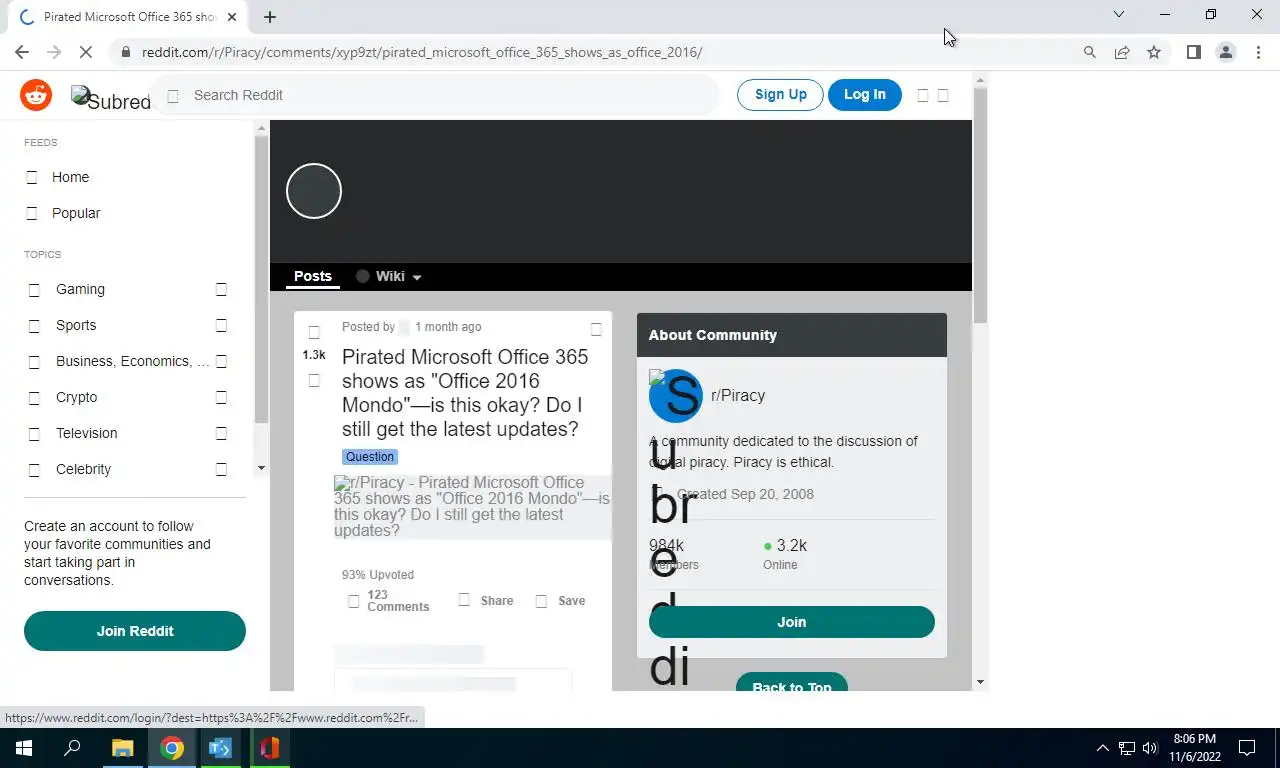This screenshot has width=1280, height=768.
Task: Show hidden system tray icons
Action: click(1103, 748)
